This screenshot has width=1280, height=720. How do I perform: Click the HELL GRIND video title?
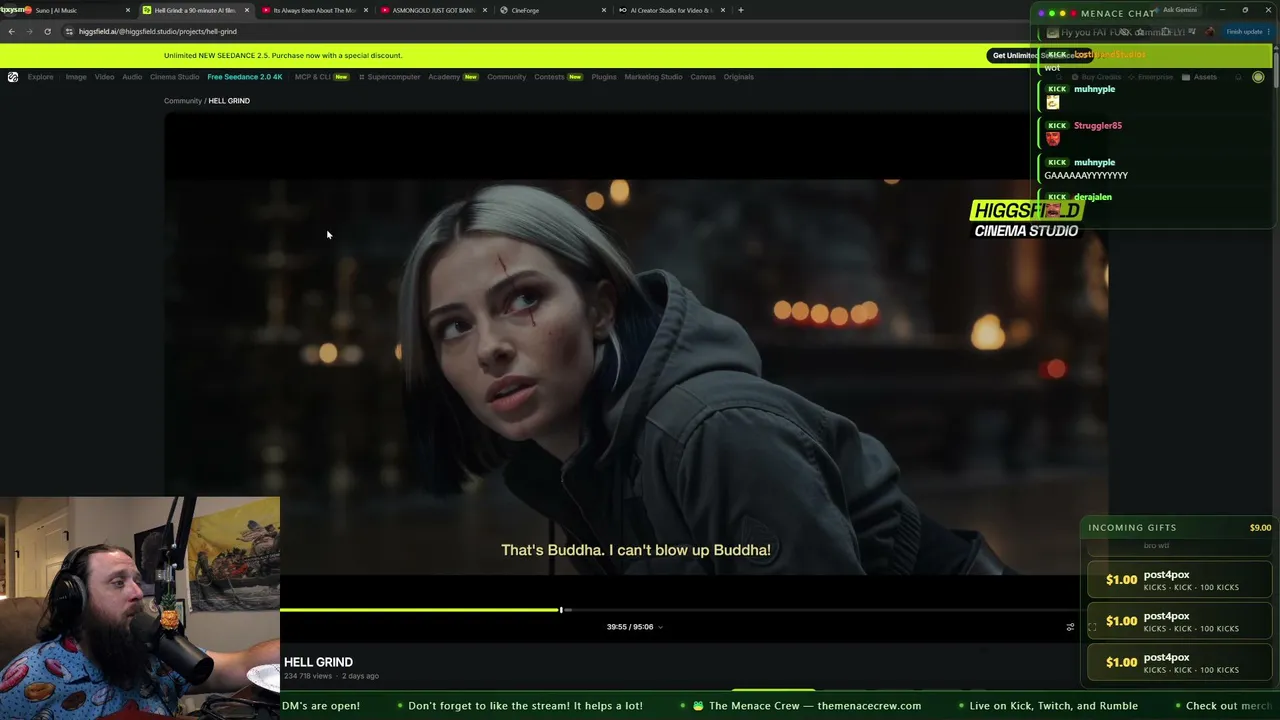(318, 662)
